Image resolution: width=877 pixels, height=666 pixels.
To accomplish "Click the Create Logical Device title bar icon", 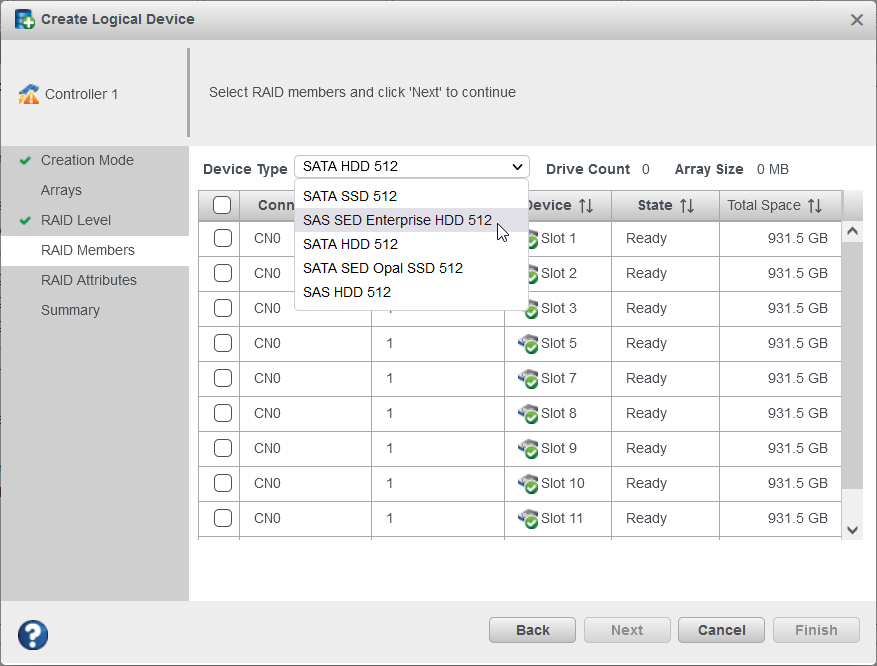I will pyautogui.click(x=23, y=19).
